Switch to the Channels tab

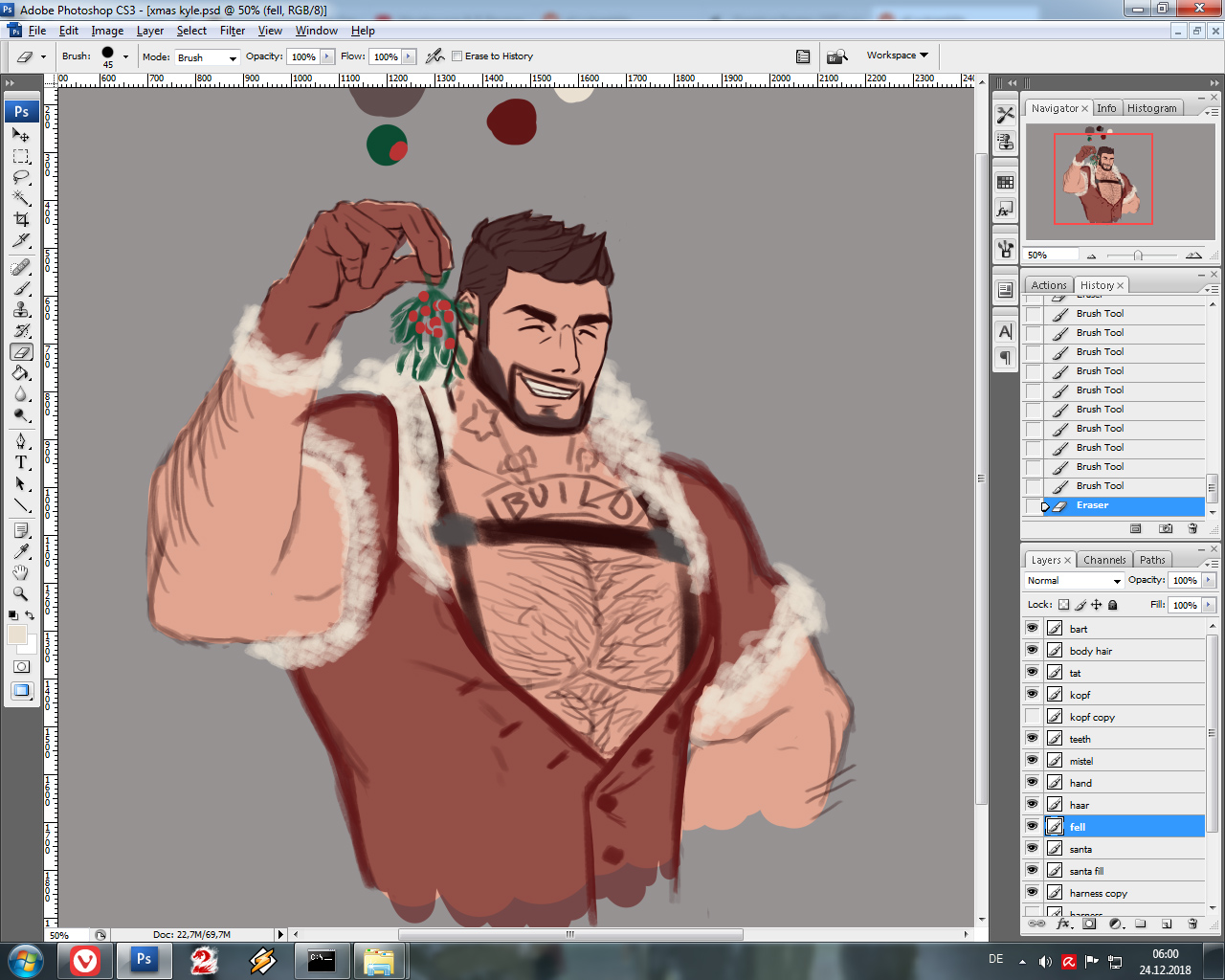click(x=1104, y=560)
